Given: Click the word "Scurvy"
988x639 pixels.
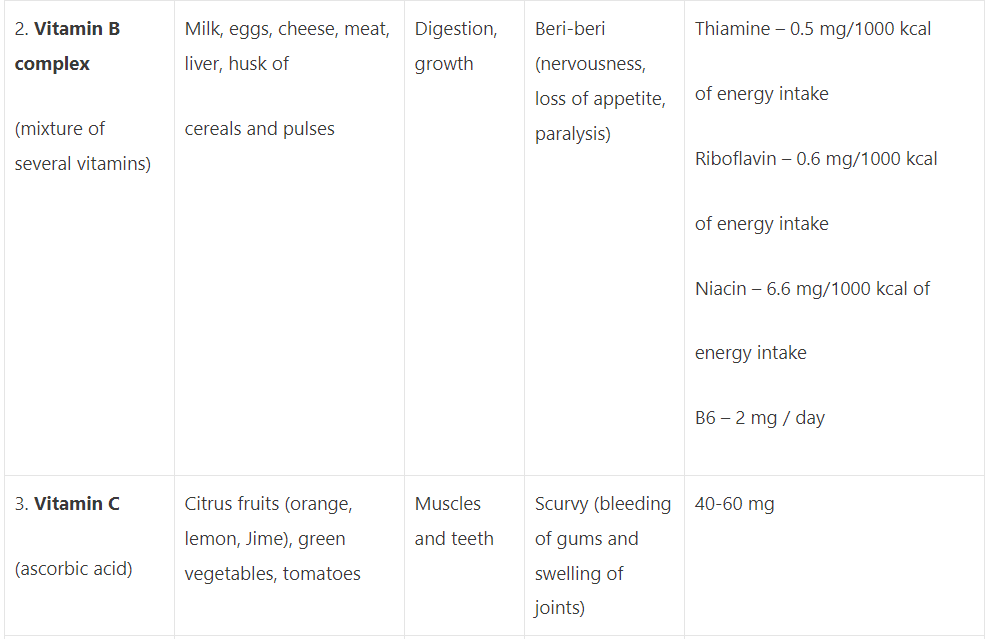Looking at the screenshot, I should click(x=562, y=504).
